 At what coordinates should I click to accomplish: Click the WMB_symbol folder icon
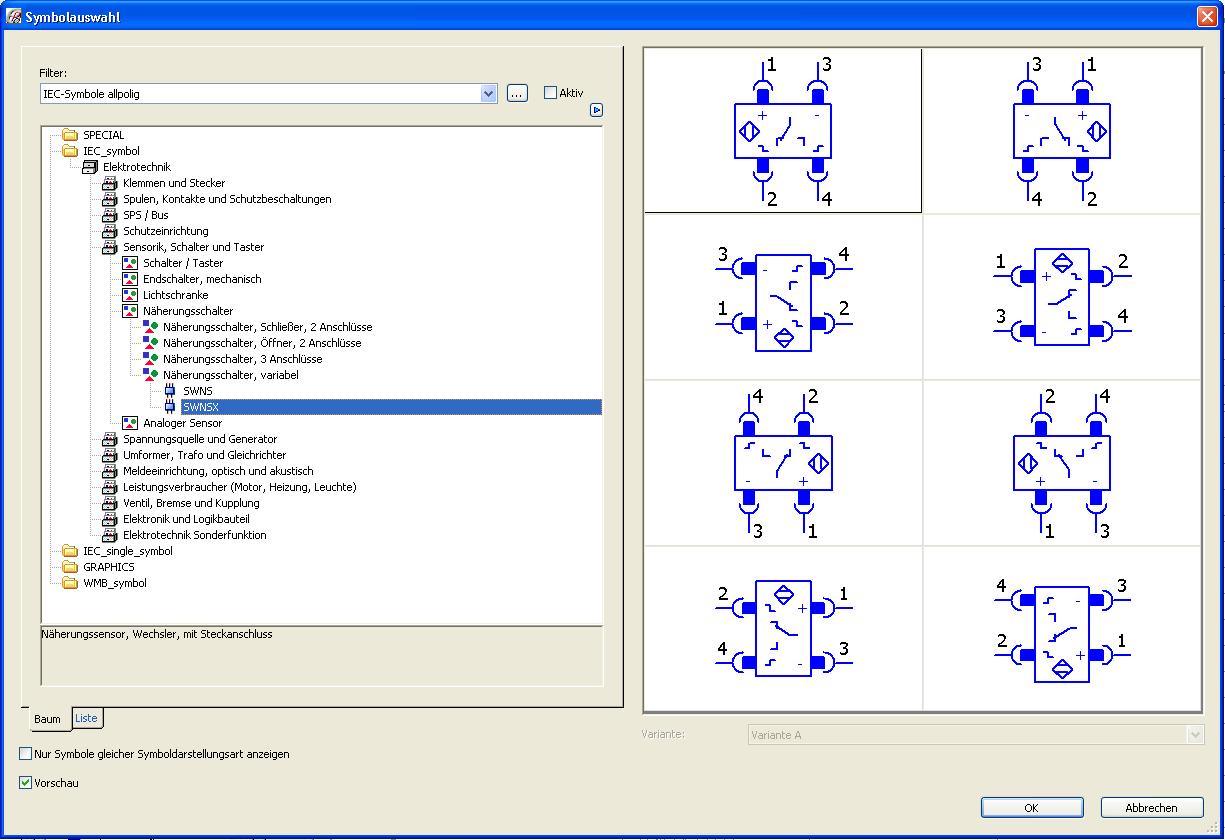coord(69,583)
